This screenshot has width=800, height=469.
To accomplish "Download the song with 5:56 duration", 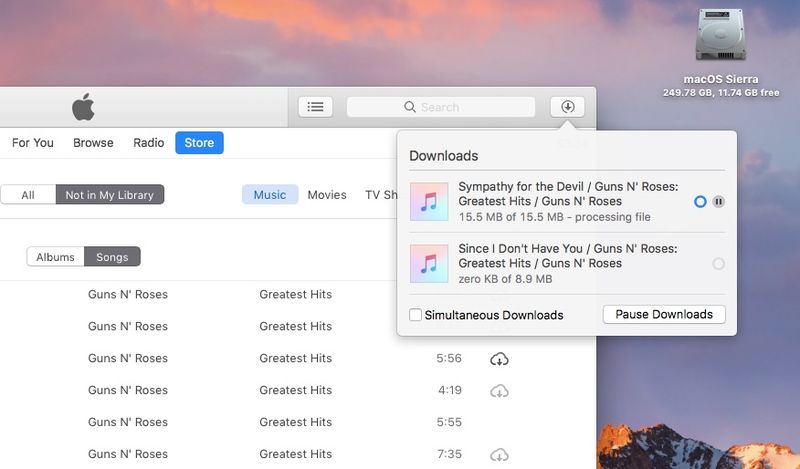I will click(499, 359).
